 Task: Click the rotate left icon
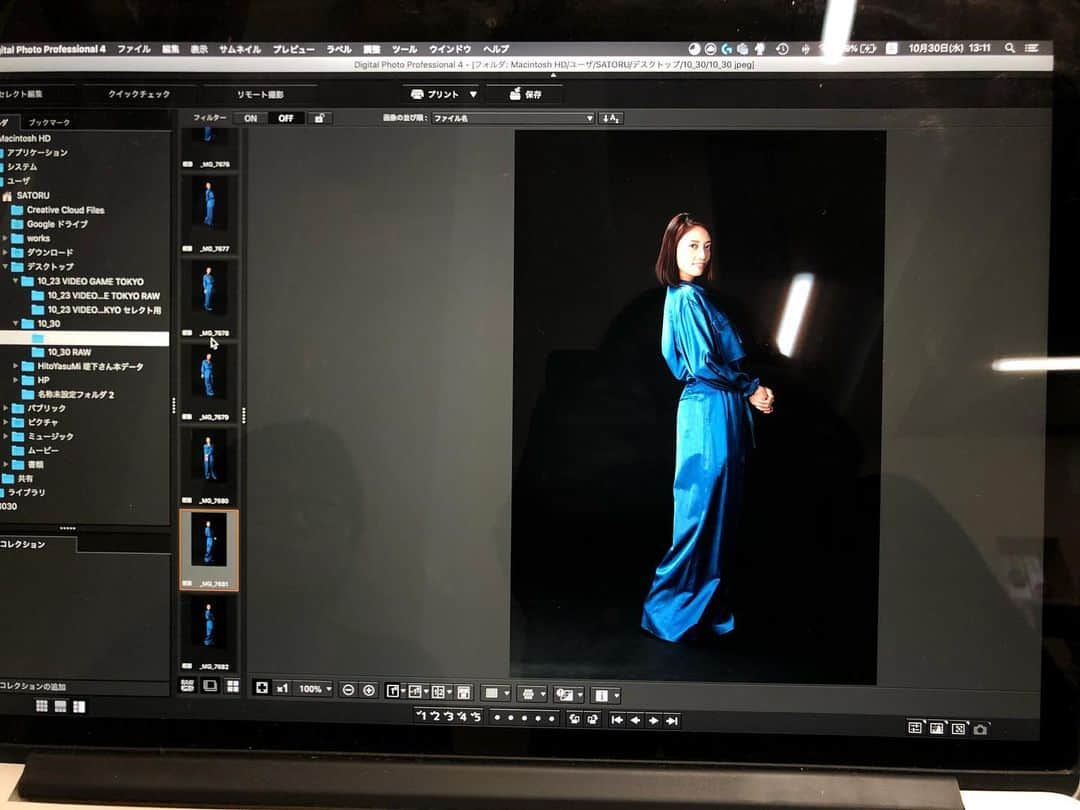point(574,719)
